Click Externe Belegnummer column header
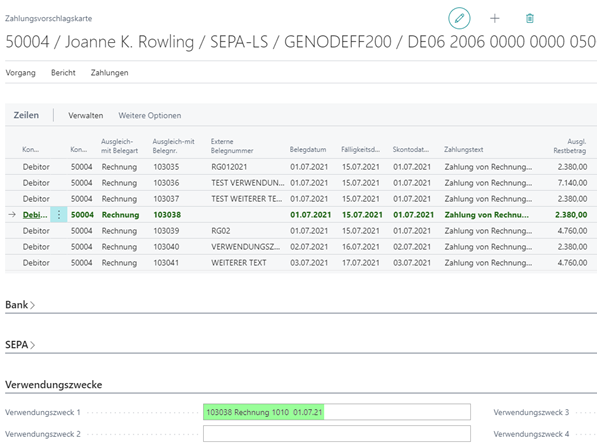This screenshot has width=597, height=447. [x=232, y=146]
